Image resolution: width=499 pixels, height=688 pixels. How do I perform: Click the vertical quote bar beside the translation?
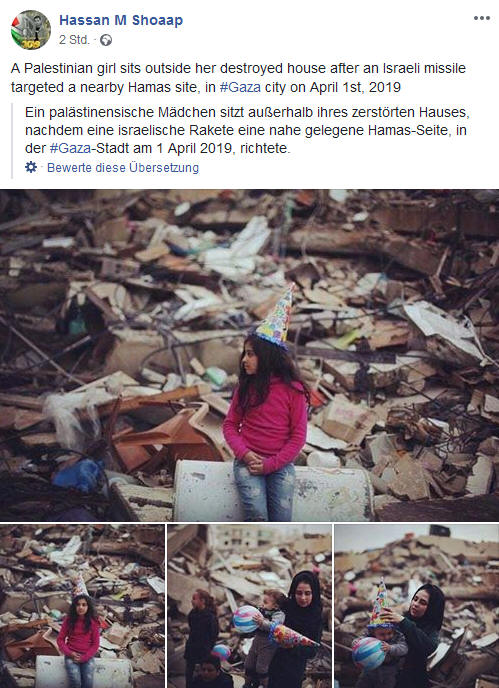(12, 140)
